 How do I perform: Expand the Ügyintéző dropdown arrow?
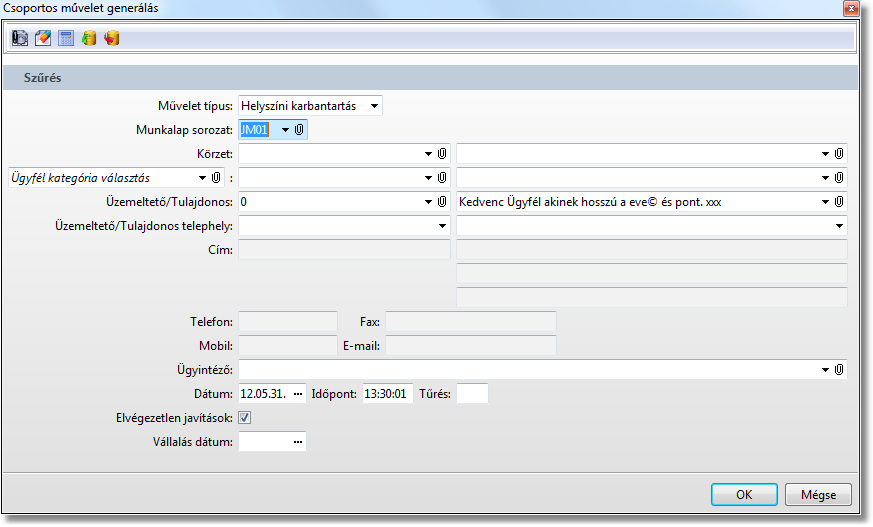point(825,370)
